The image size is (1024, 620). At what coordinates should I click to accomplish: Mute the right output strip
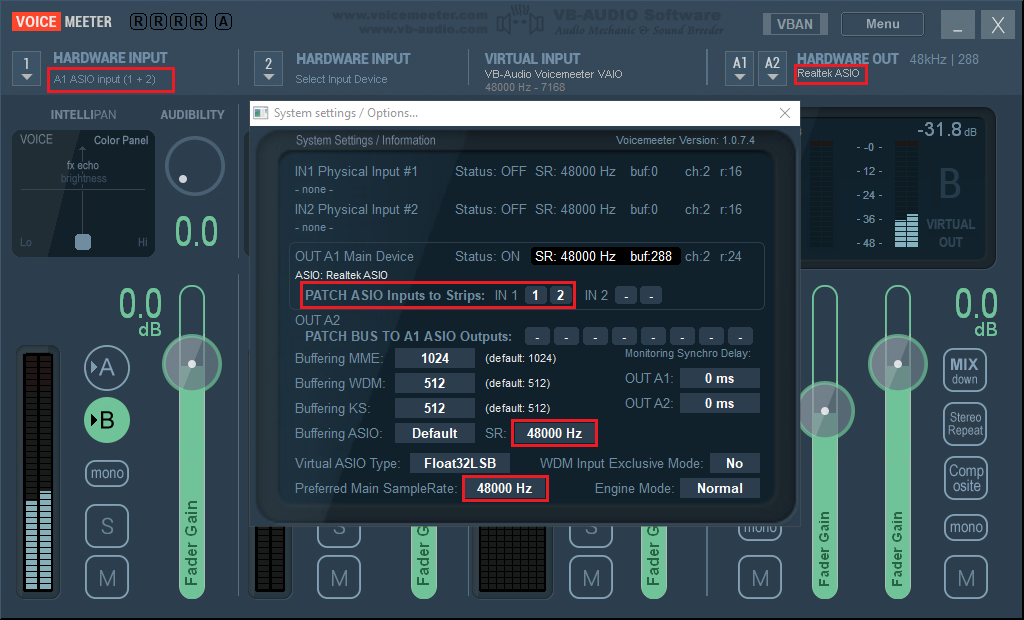click(964, 577)
